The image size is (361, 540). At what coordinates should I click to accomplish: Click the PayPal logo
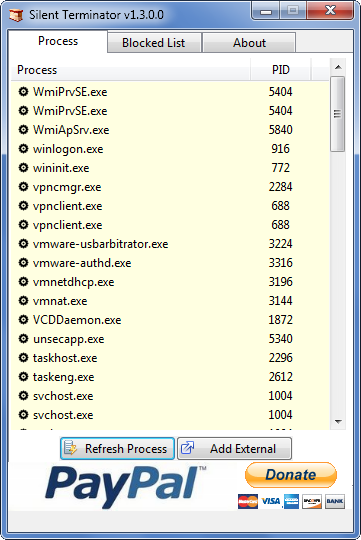(x=126, y=486)
